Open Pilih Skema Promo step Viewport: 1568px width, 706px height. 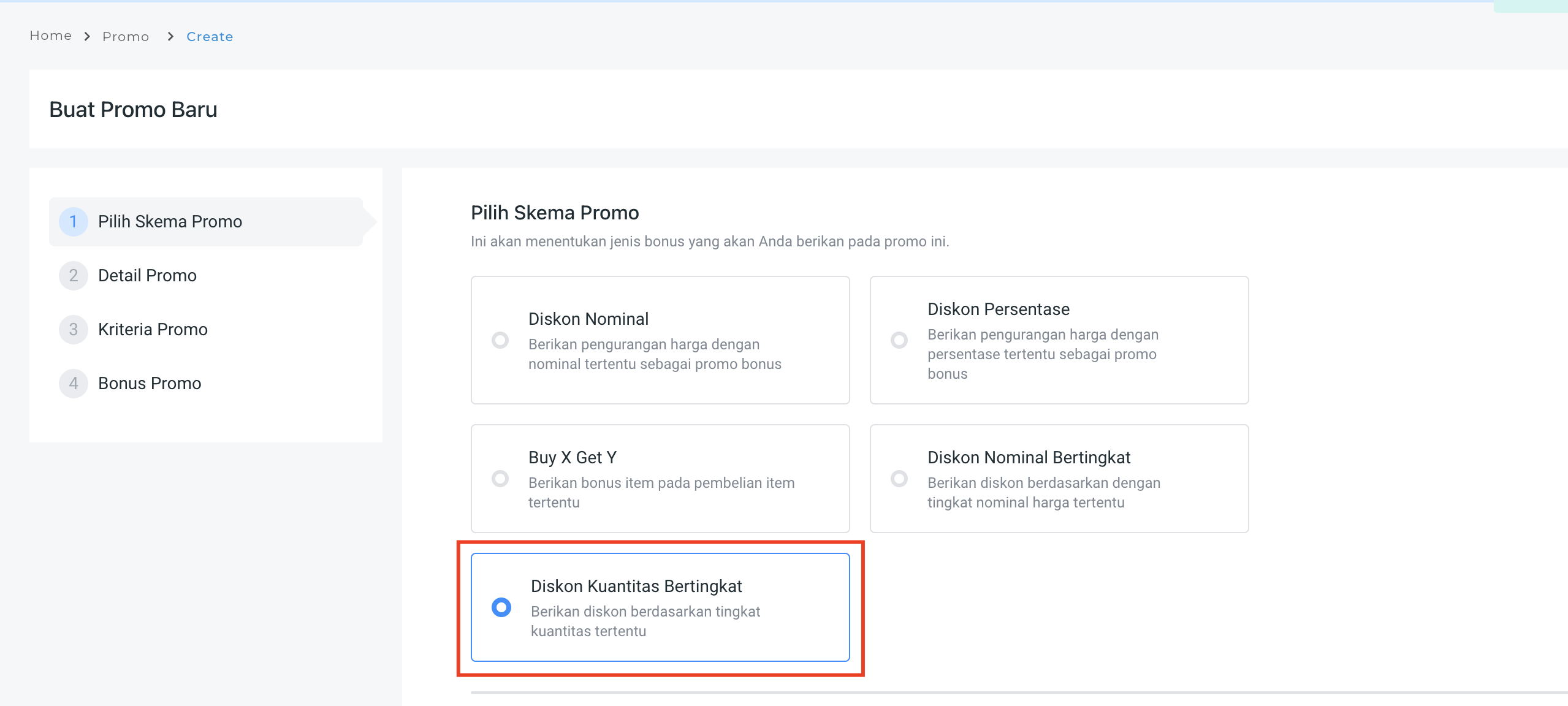(x=170, y=222)
